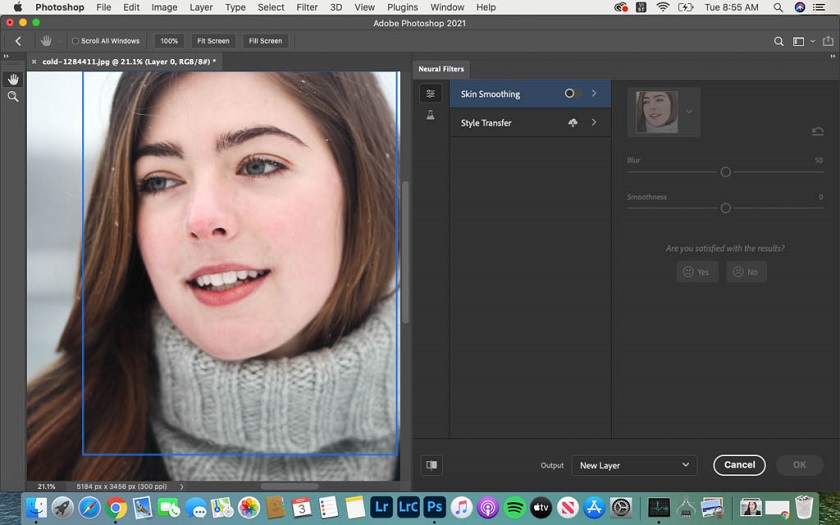The width and height of the screenshot is (840, 525).
Task: Check Scroll All Windows checkbox
Action: [x=76, y=41]
